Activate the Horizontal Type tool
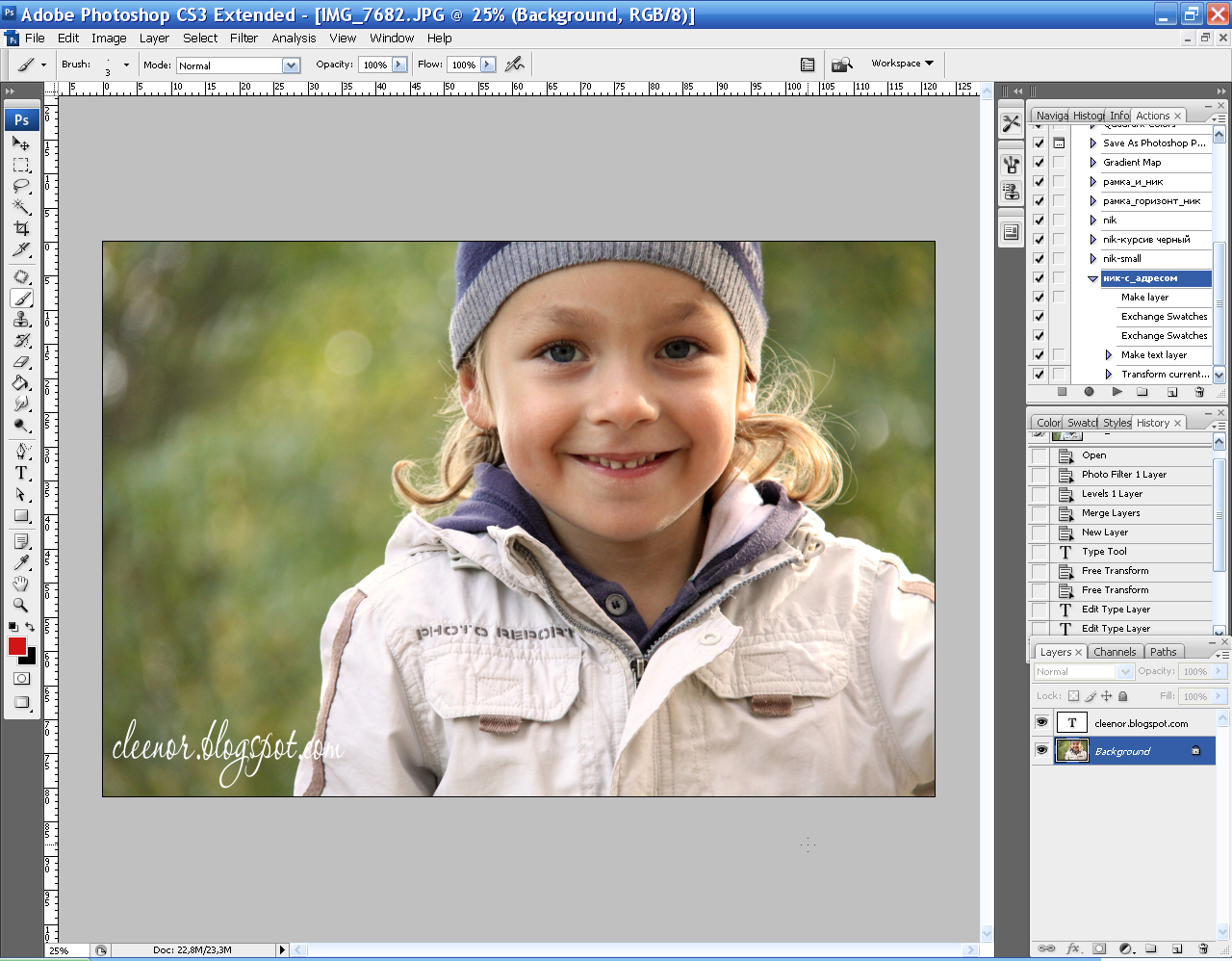The width and height of the screenshot is (1232, 961). tap(21, 473)
